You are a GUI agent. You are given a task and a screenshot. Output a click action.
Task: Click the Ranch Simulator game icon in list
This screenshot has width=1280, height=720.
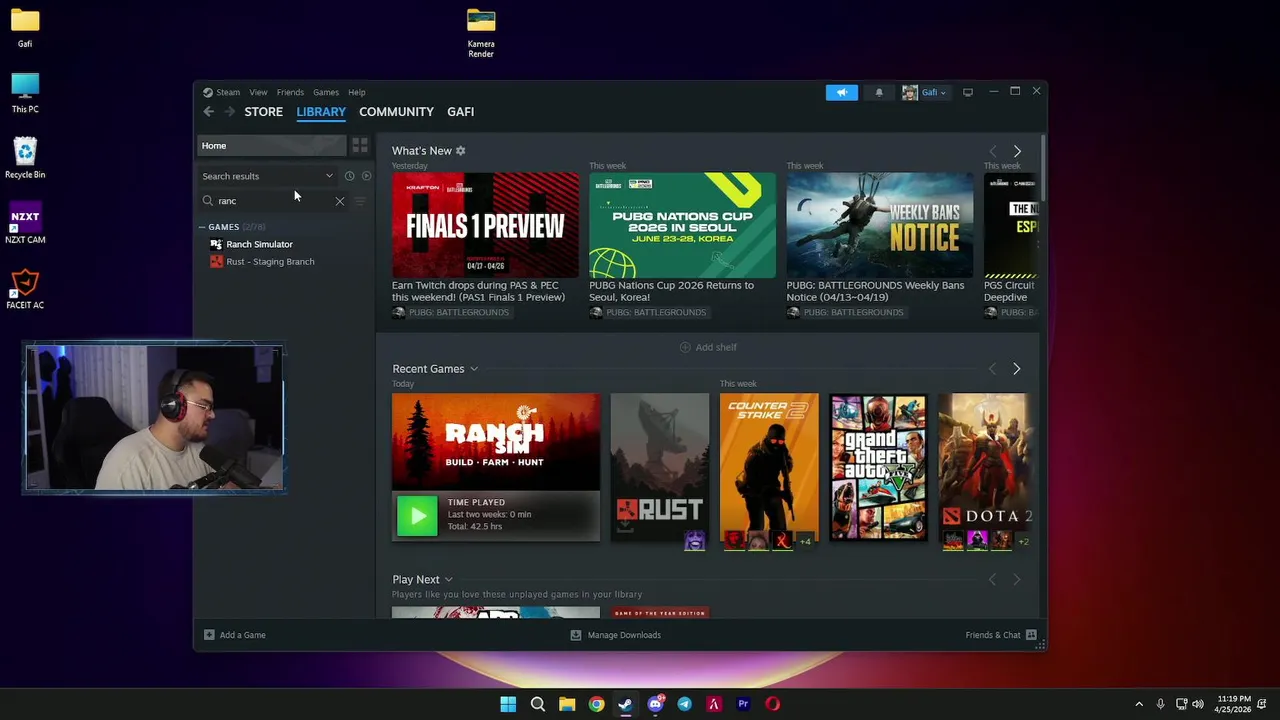coord(216,244)
